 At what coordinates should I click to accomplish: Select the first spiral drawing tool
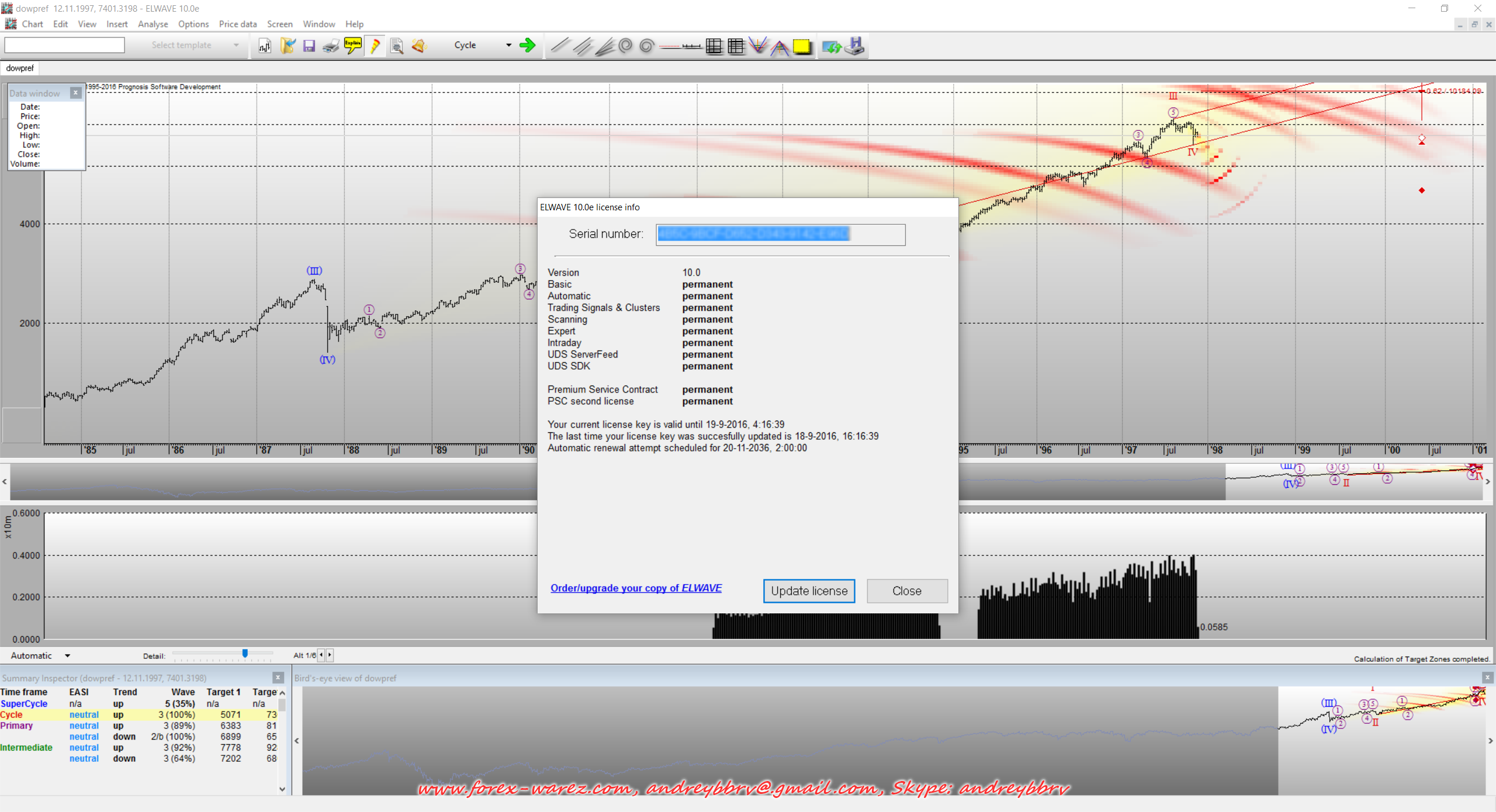[625, 46]
